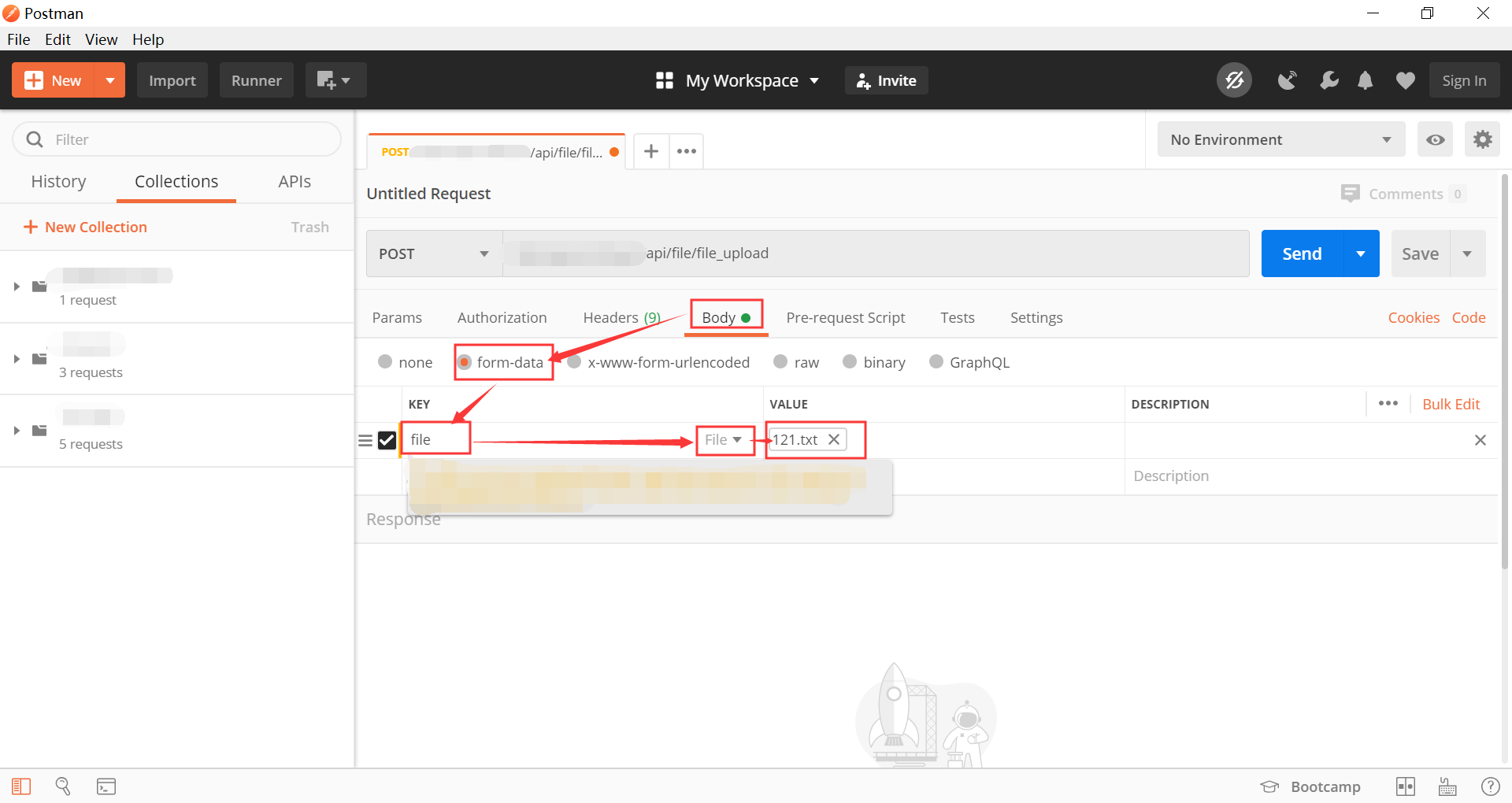Select the none body type

tap(385, 361)
